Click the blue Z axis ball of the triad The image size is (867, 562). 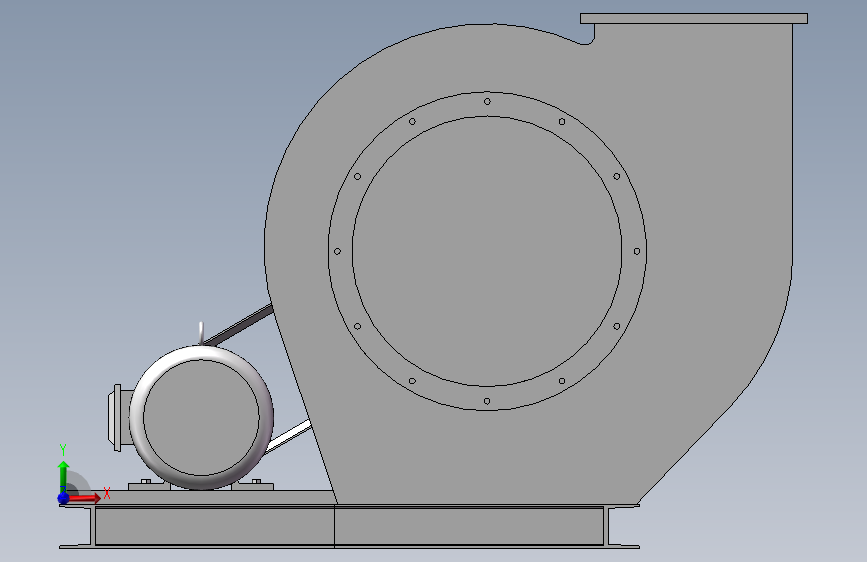(x=64, y=498)
